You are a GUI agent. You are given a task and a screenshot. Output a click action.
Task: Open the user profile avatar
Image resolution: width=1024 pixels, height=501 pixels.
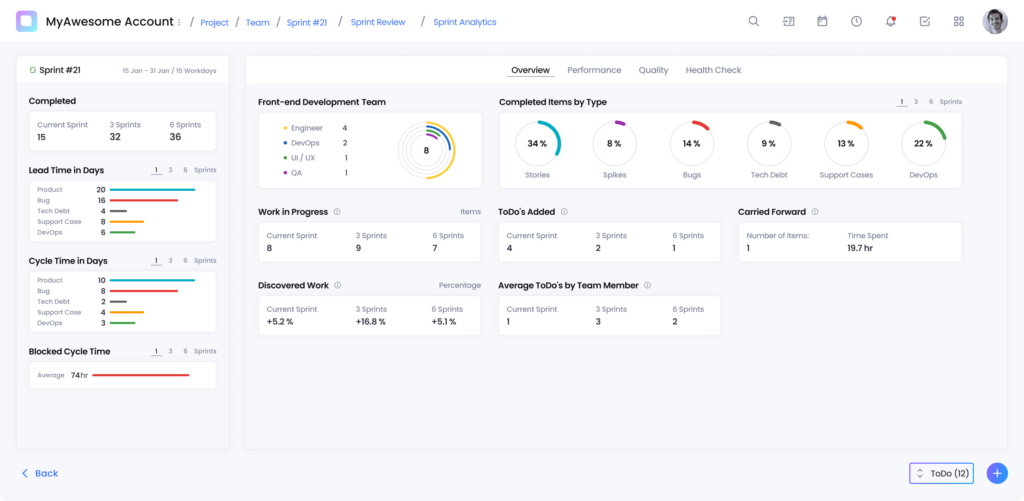point(994,21)
